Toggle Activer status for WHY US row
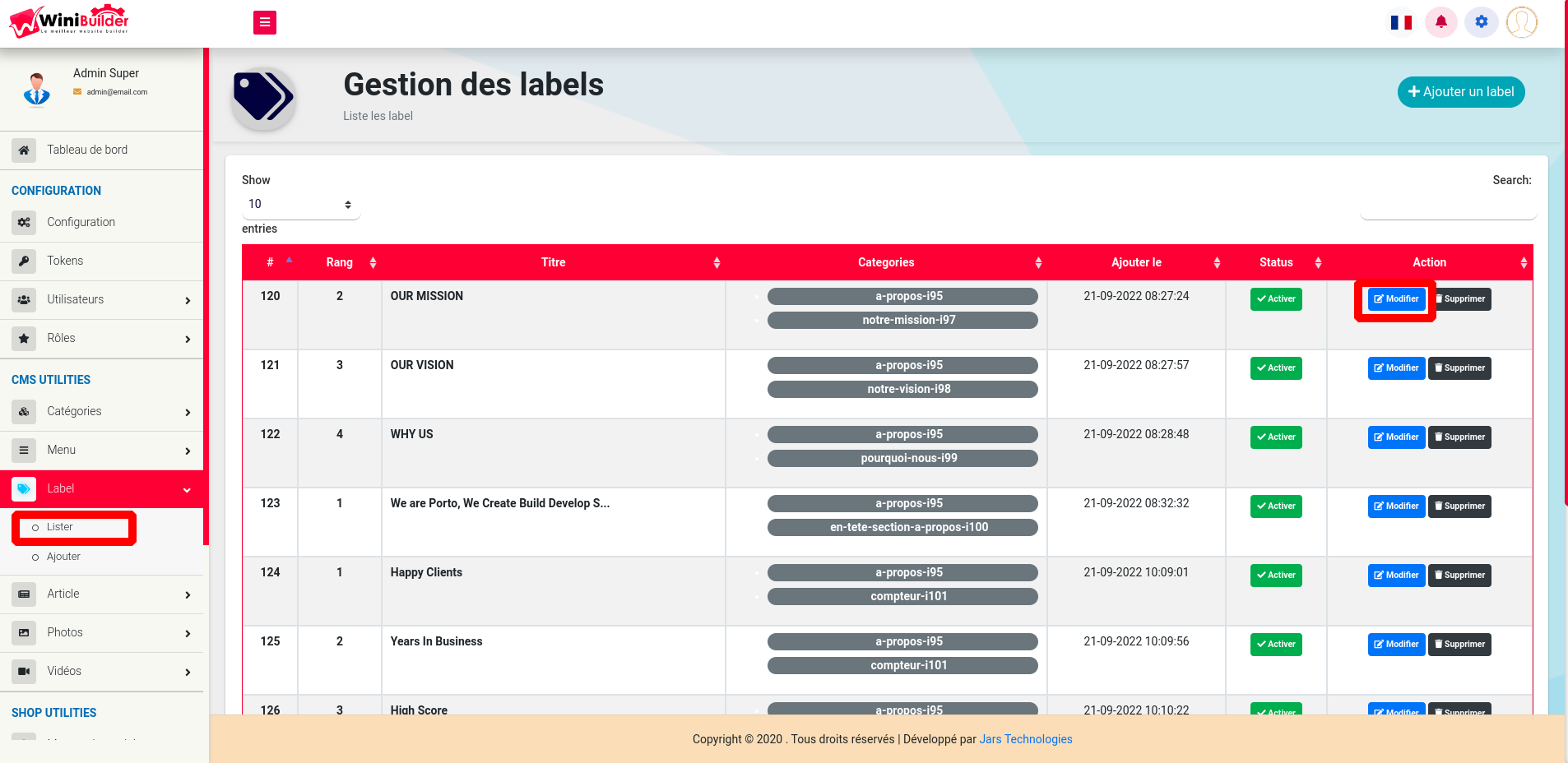The image size is (1568, 763). coord(1276,437)
